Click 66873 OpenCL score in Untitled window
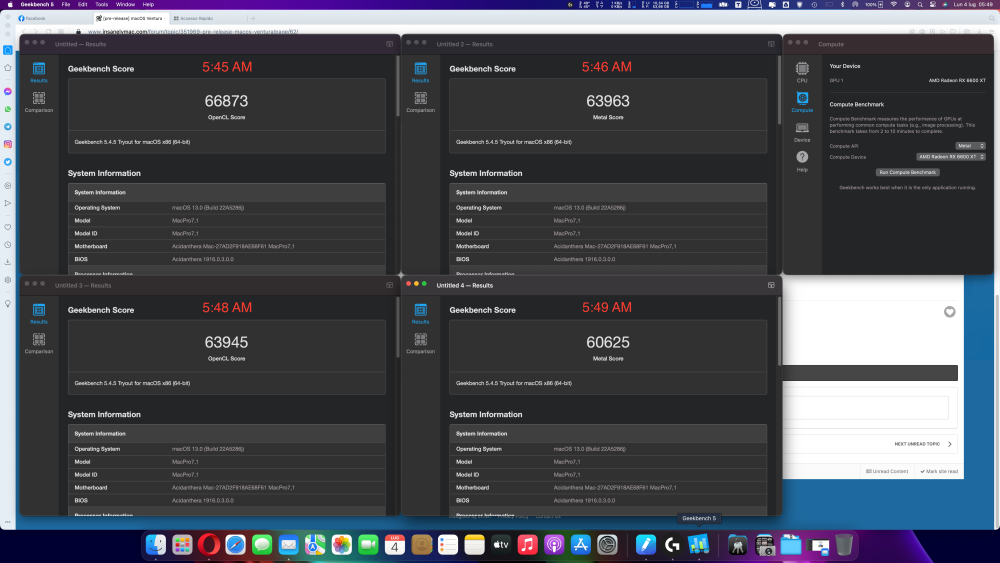The image size is (1000, 563). tap(226, 101)
